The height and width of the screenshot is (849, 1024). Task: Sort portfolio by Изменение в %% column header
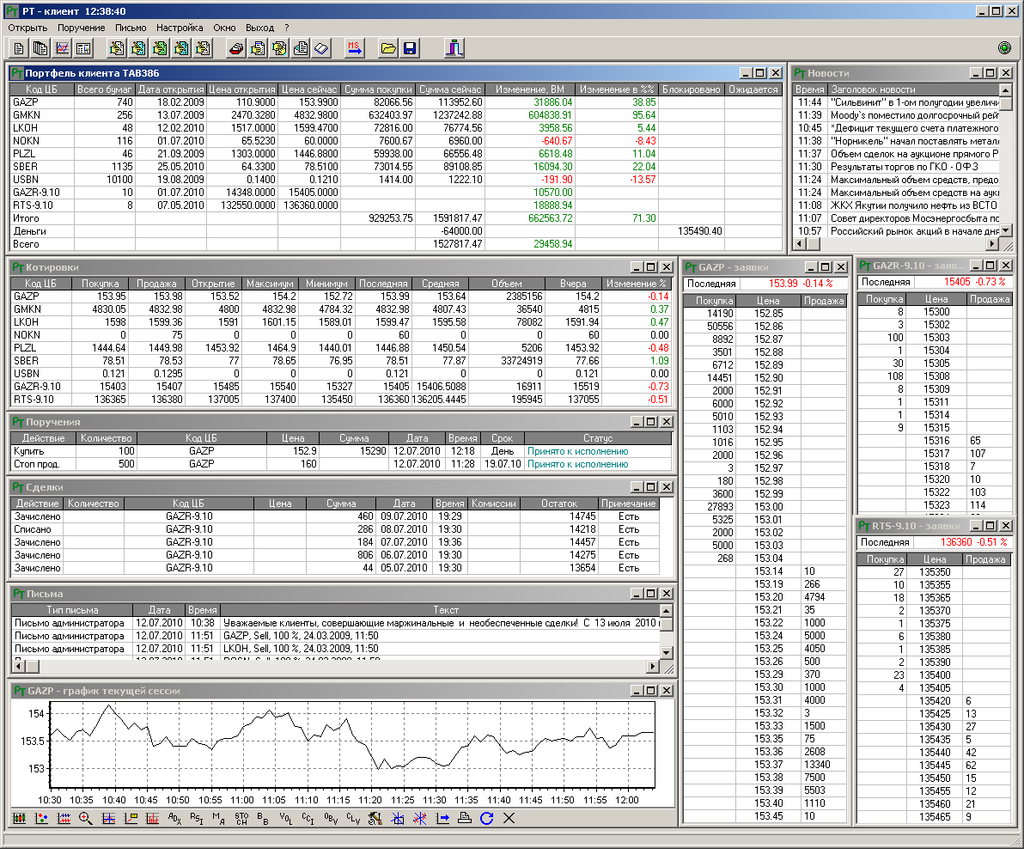617,89
